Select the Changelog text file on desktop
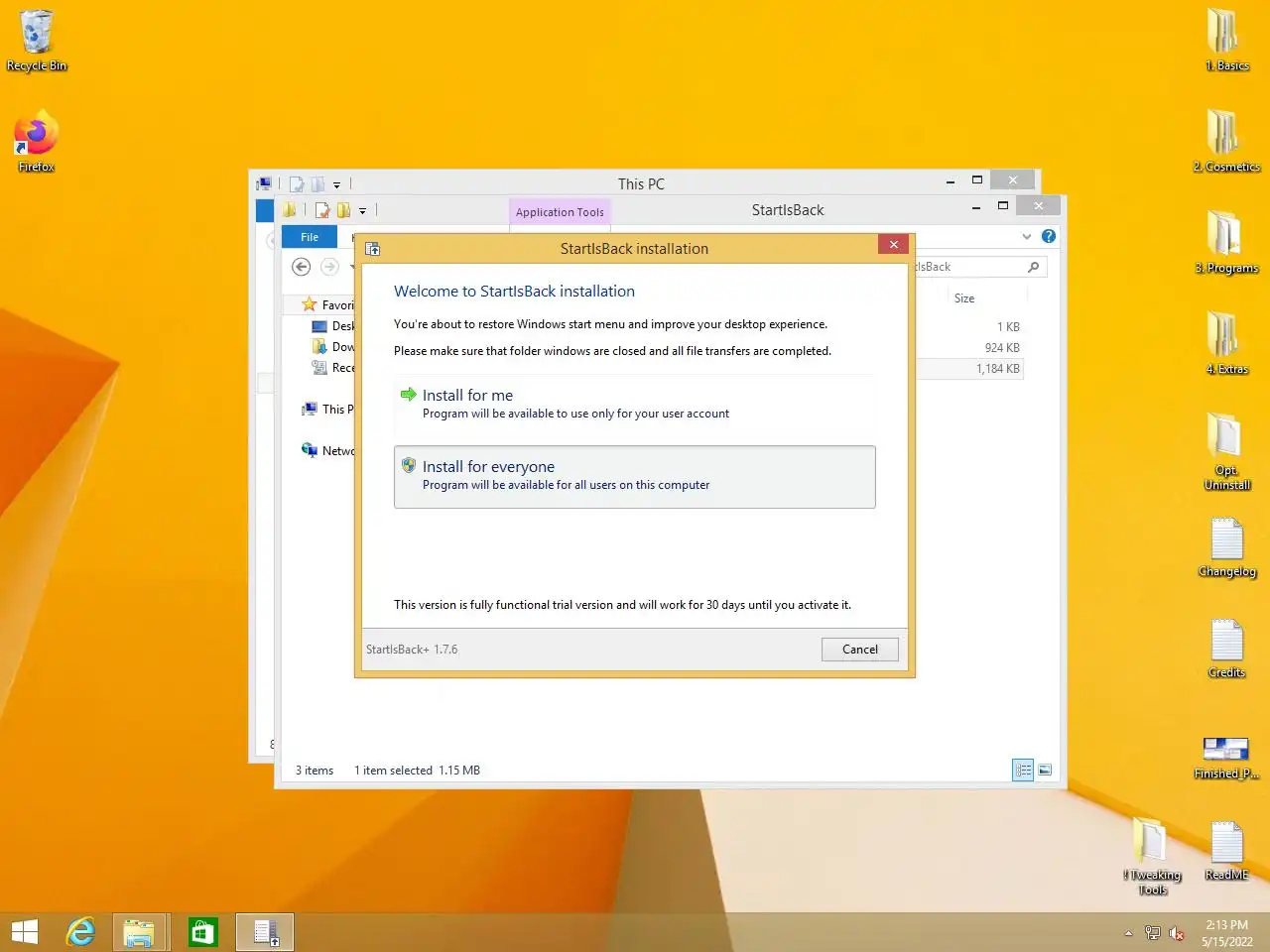This screenshot has height=952, width=1270. 1226,548
